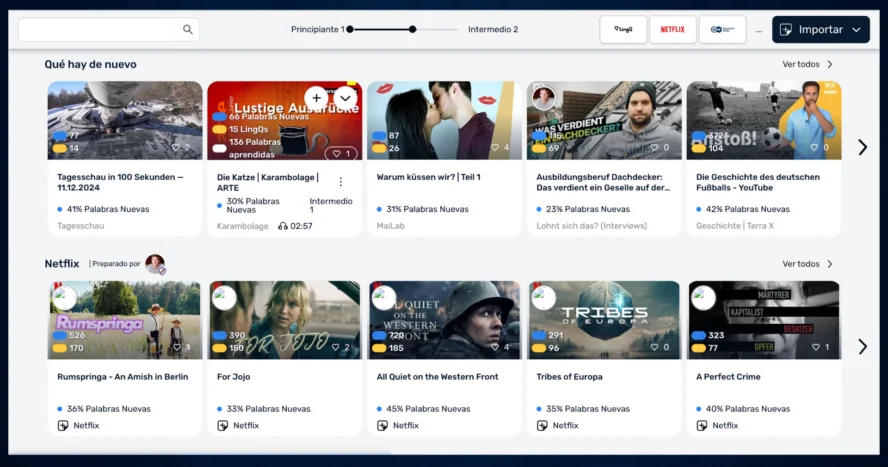
Task: Click Lohnt sich das? (Interviews) course name
Action: click(x=592, y=226)
